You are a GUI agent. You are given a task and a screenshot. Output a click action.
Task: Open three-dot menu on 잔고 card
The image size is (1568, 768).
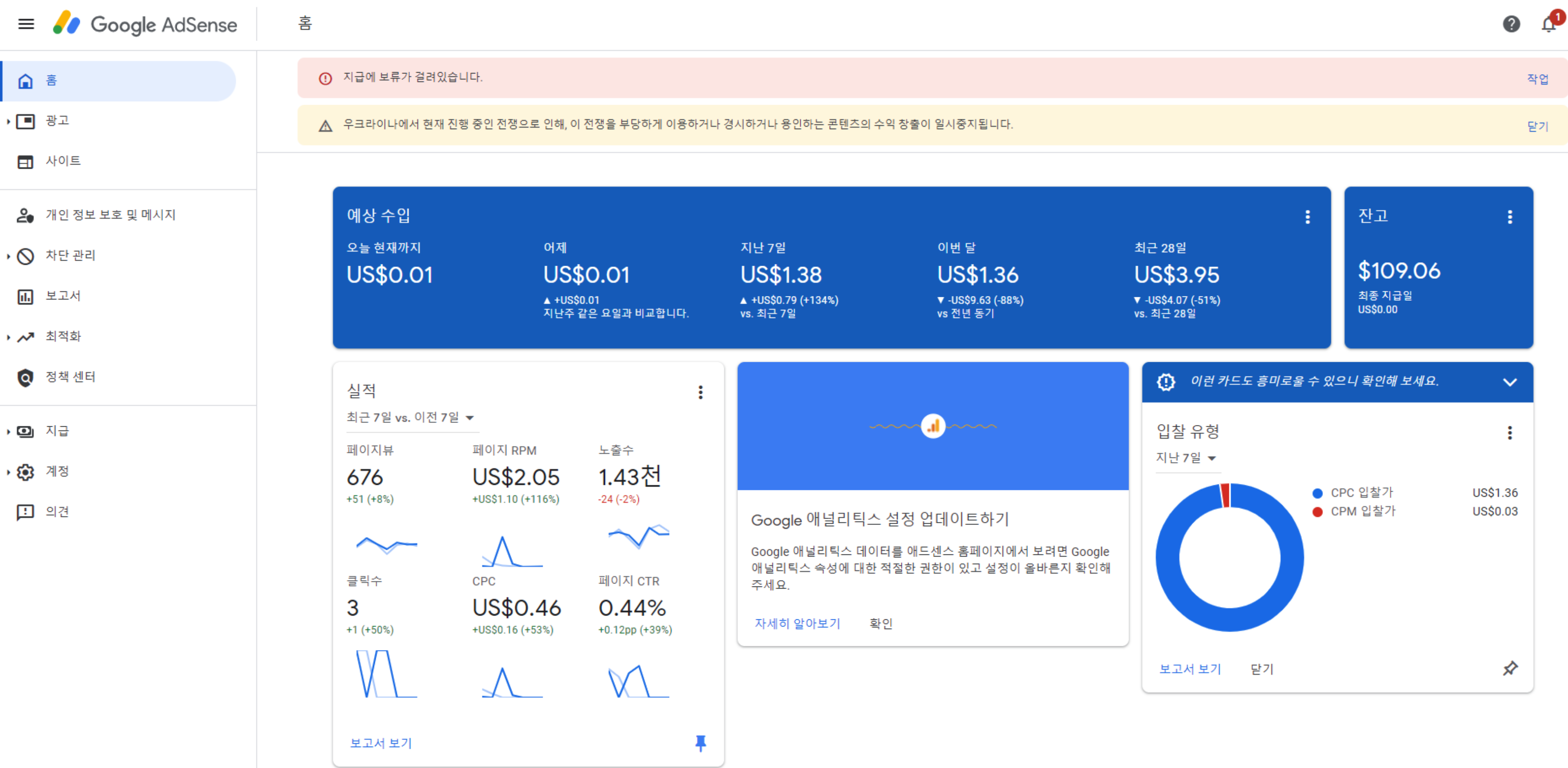1509,217
